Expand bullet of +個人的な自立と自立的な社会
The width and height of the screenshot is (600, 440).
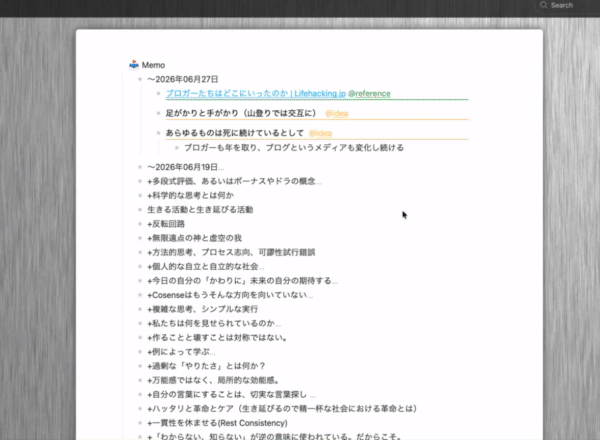140,266
